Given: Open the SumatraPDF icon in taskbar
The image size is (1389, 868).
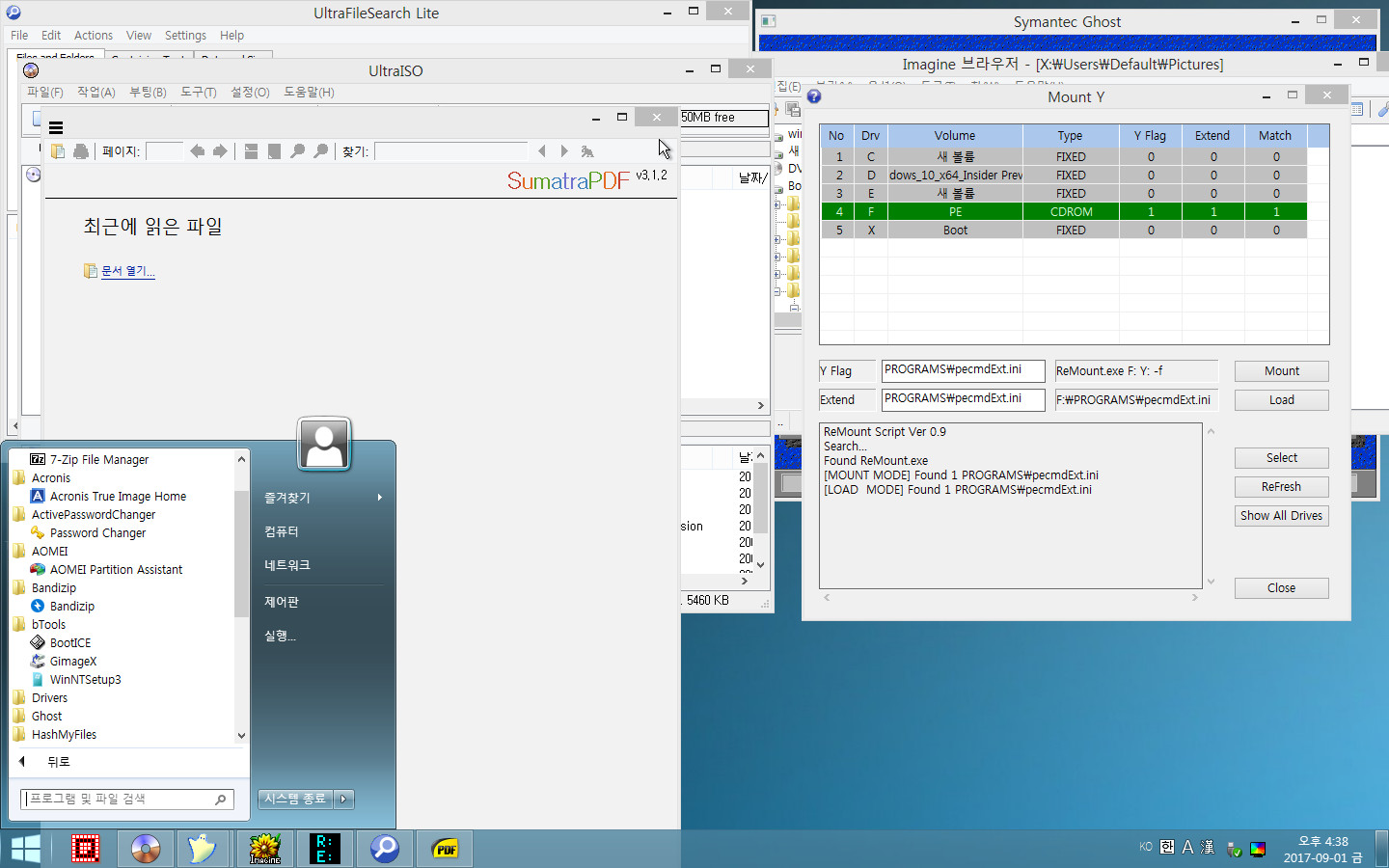Looking at the screenshot, I should 445,849.
